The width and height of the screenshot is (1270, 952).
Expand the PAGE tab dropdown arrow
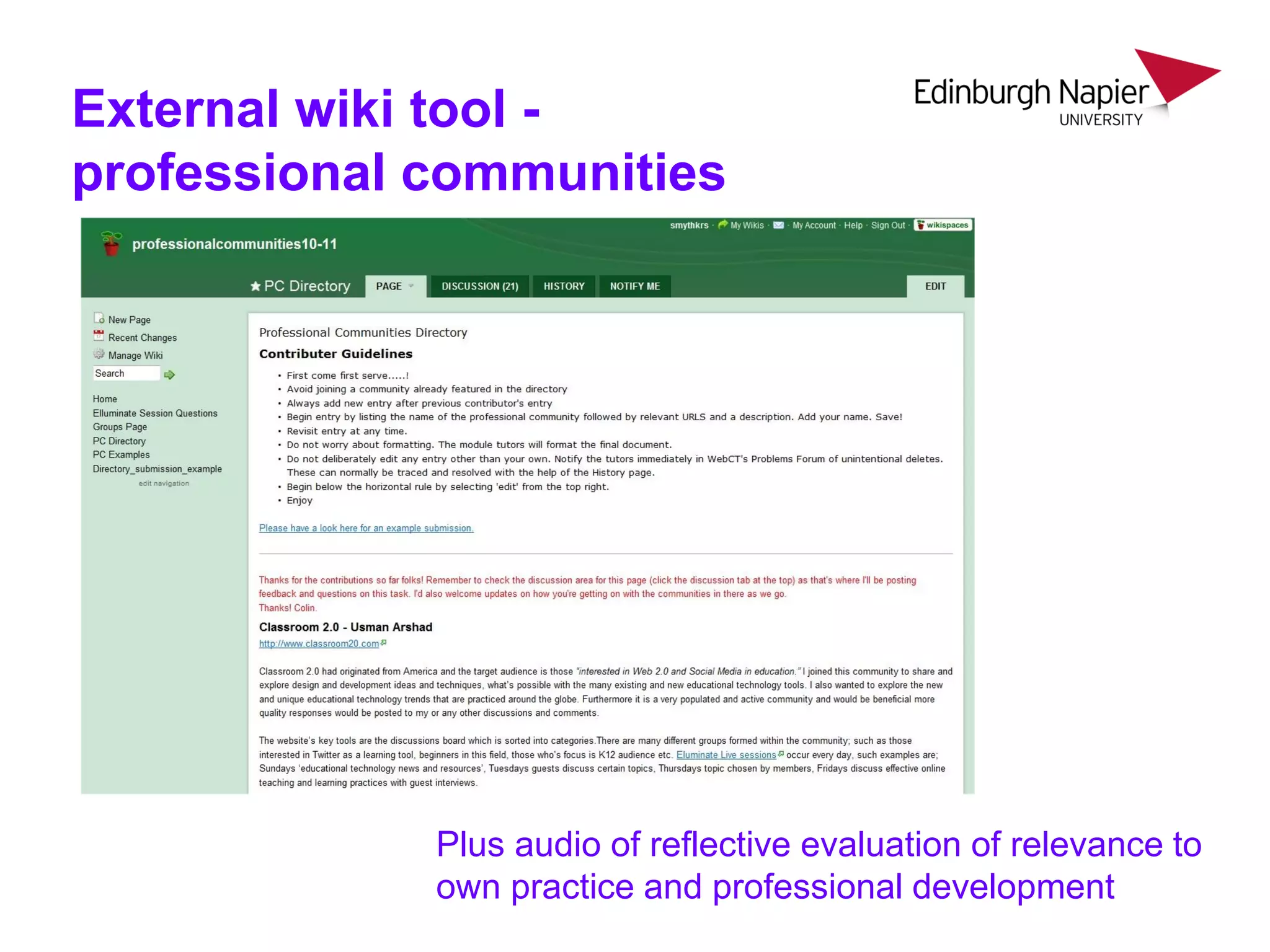point(411,286)
